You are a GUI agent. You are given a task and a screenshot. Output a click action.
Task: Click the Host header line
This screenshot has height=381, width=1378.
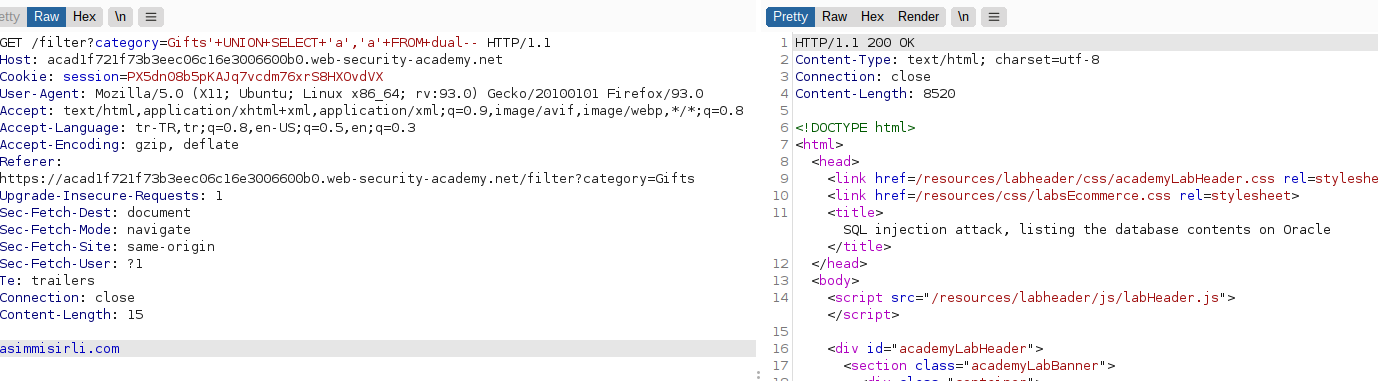tap(251, 59)
